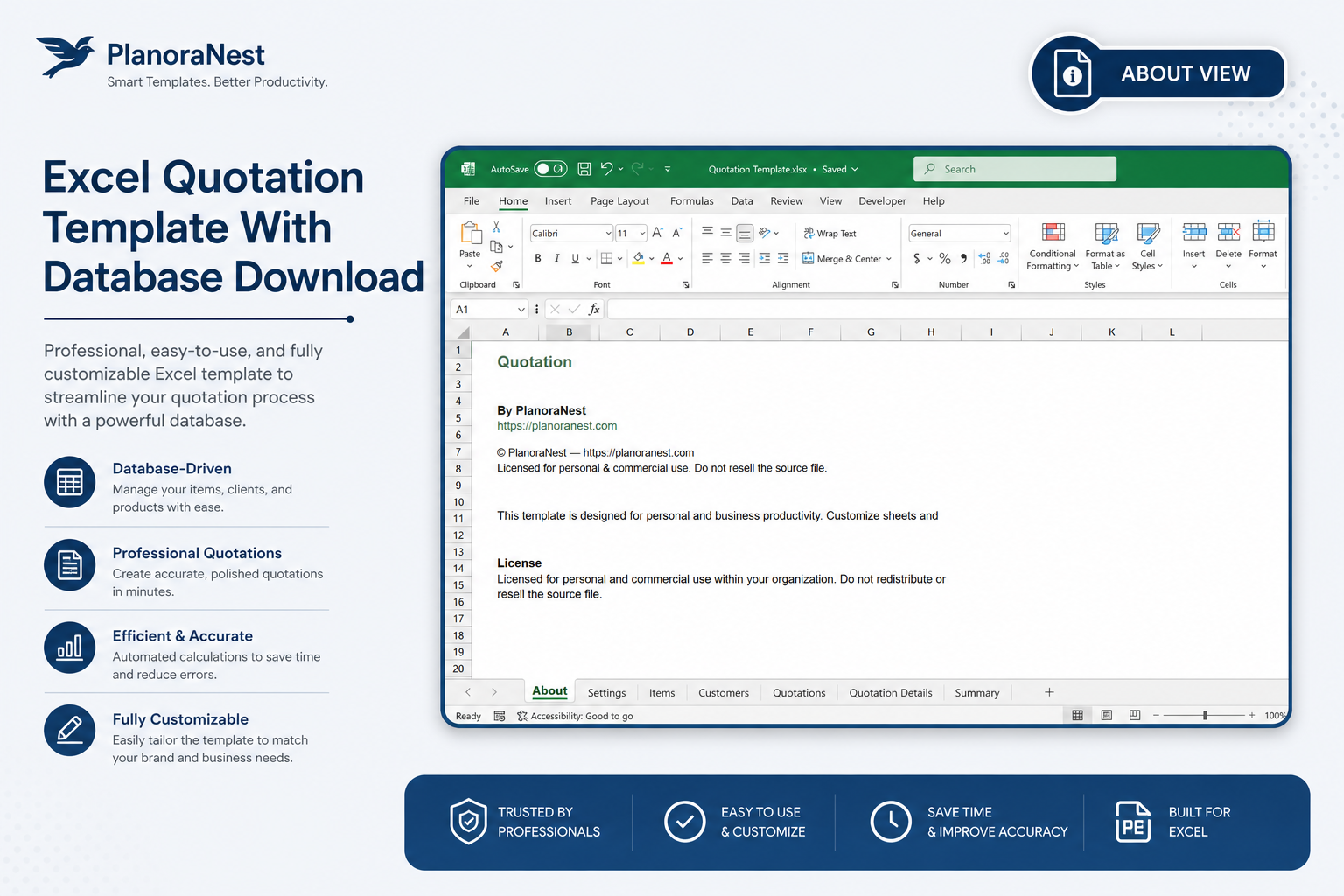Expand the Name Box A1 dropdown
1344x896 pixels.
(x=521, y=310)
